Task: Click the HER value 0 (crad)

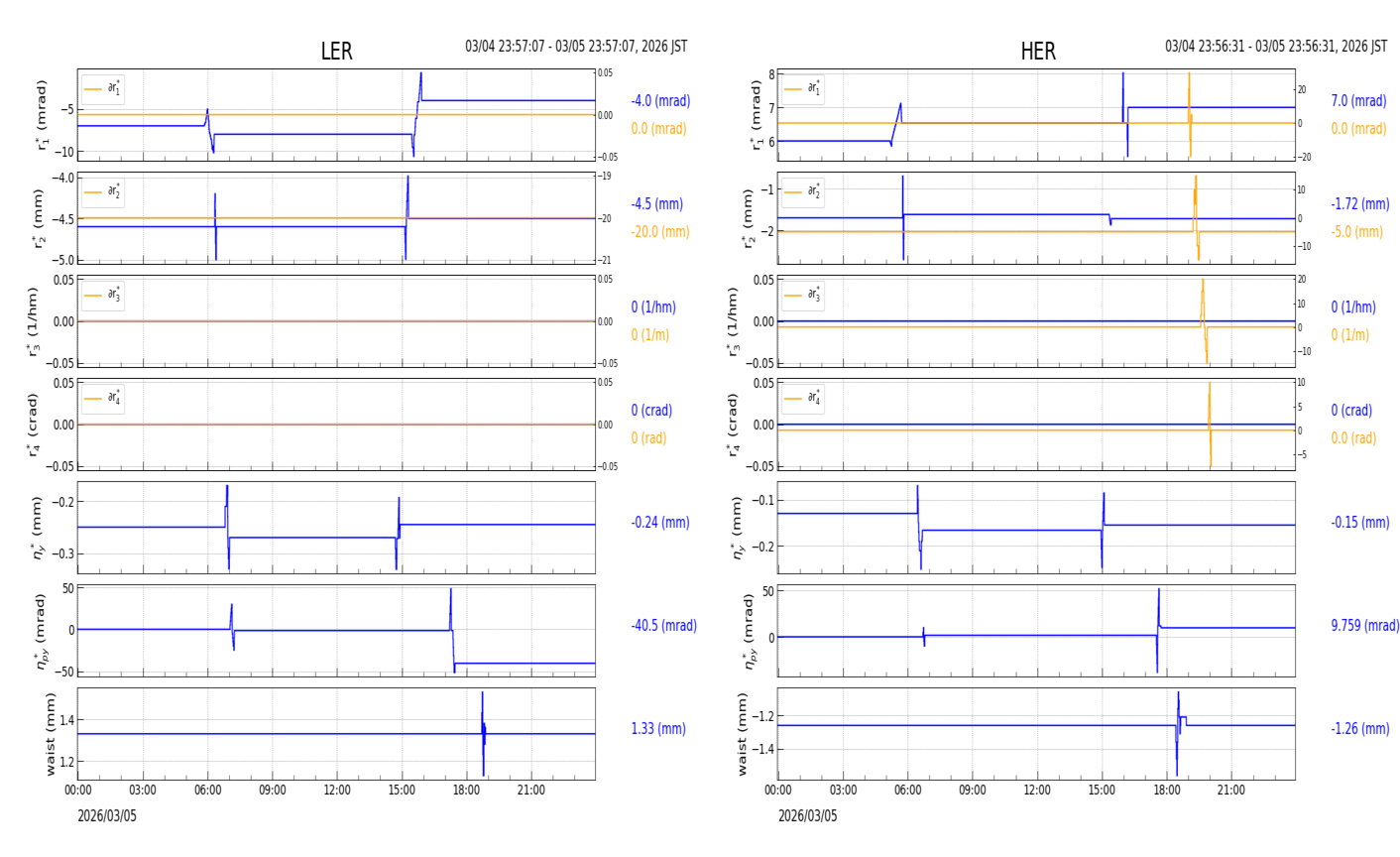Action: pyautogui.click(x=1351, y=411)
